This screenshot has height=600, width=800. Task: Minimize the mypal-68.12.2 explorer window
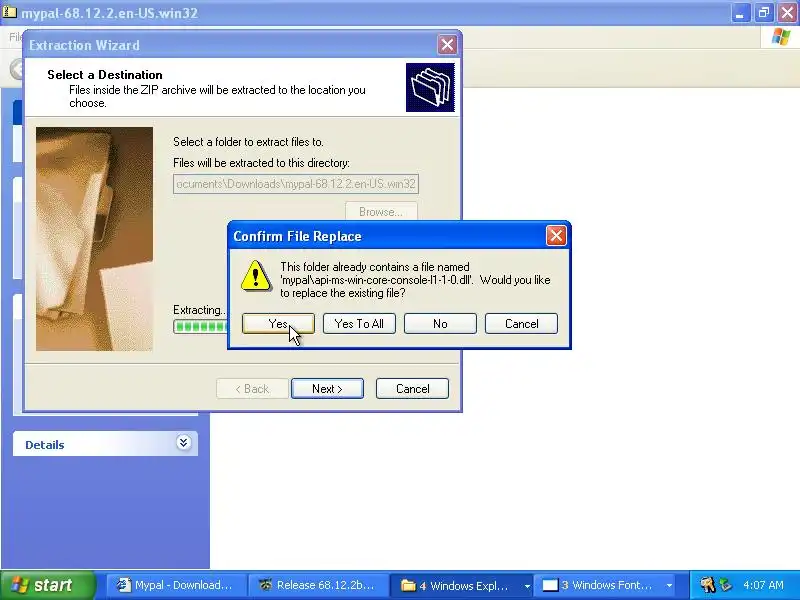click(739, 13)
